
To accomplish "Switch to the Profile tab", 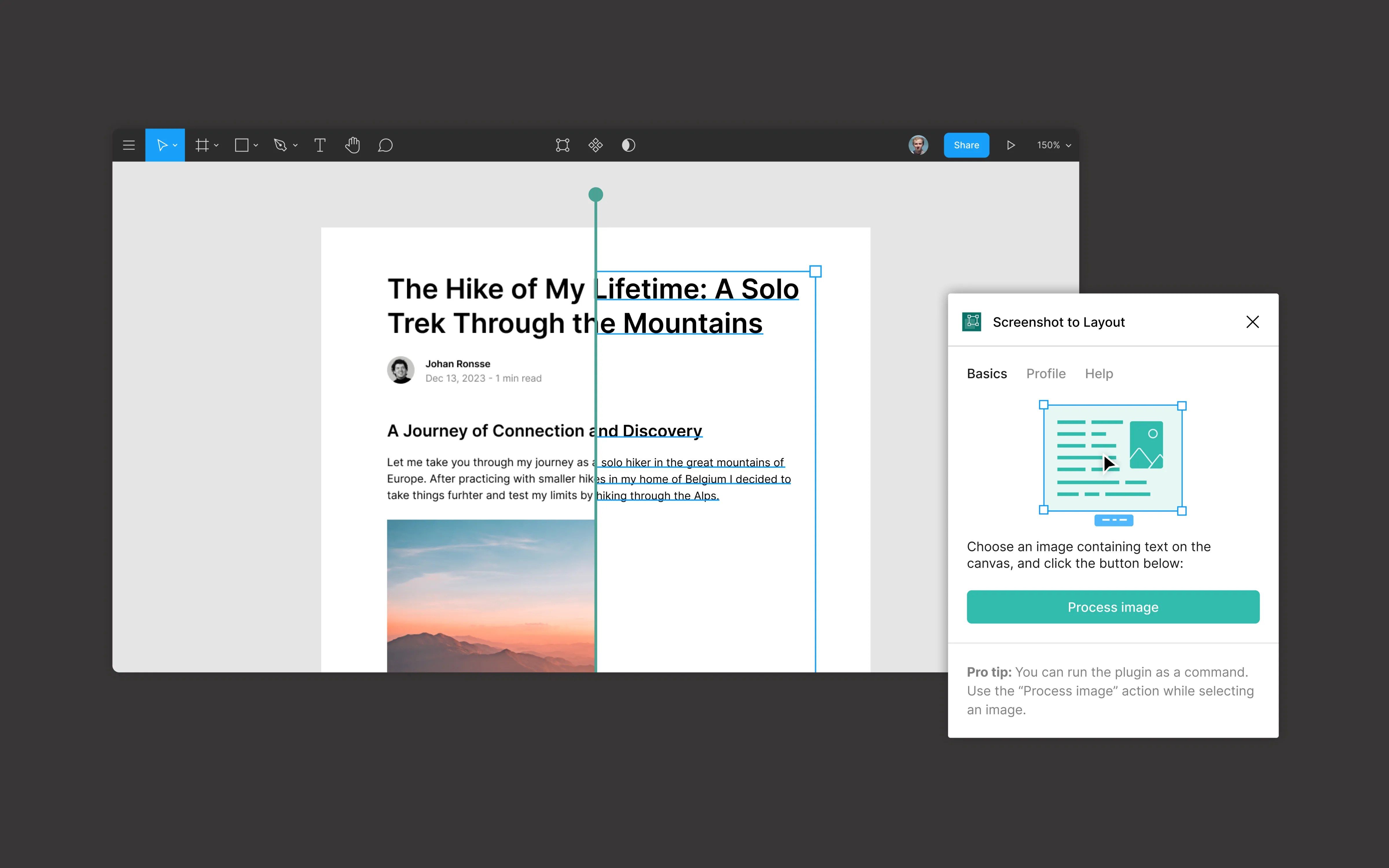I will point(1046,374).
